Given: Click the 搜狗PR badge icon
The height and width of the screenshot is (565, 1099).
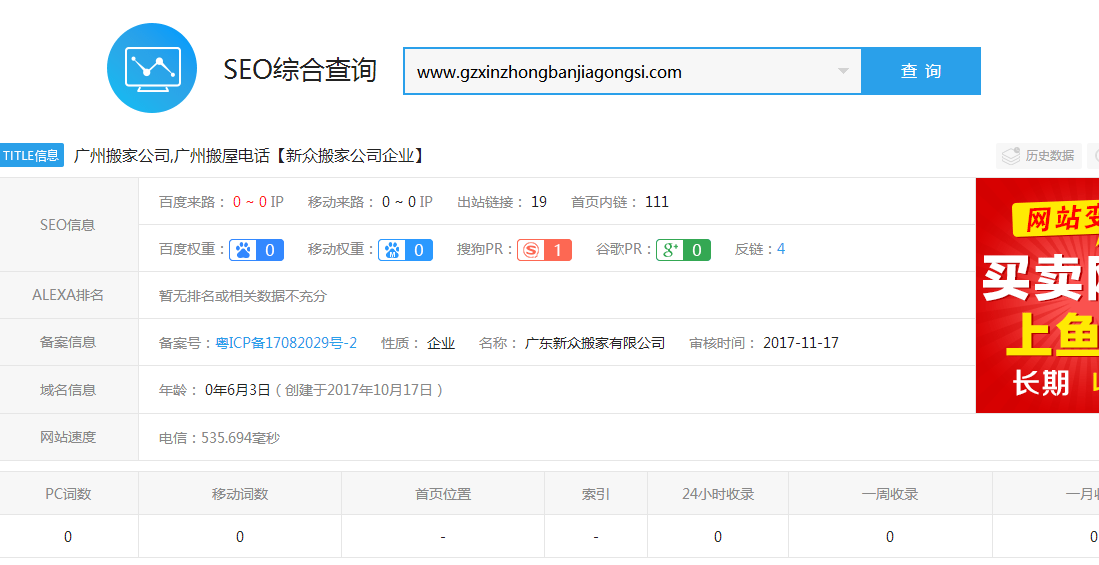Looking at the screenshot, I should click(x=544, y=250).
